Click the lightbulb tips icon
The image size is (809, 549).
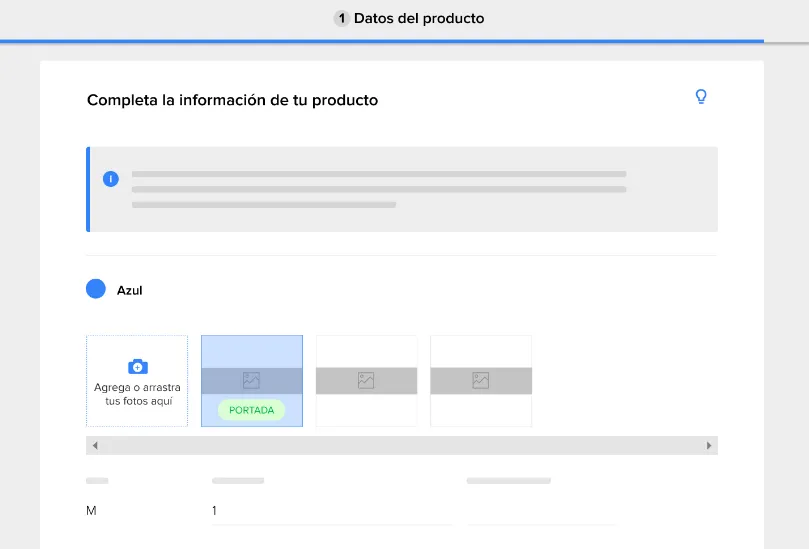(x=701, y=96)
